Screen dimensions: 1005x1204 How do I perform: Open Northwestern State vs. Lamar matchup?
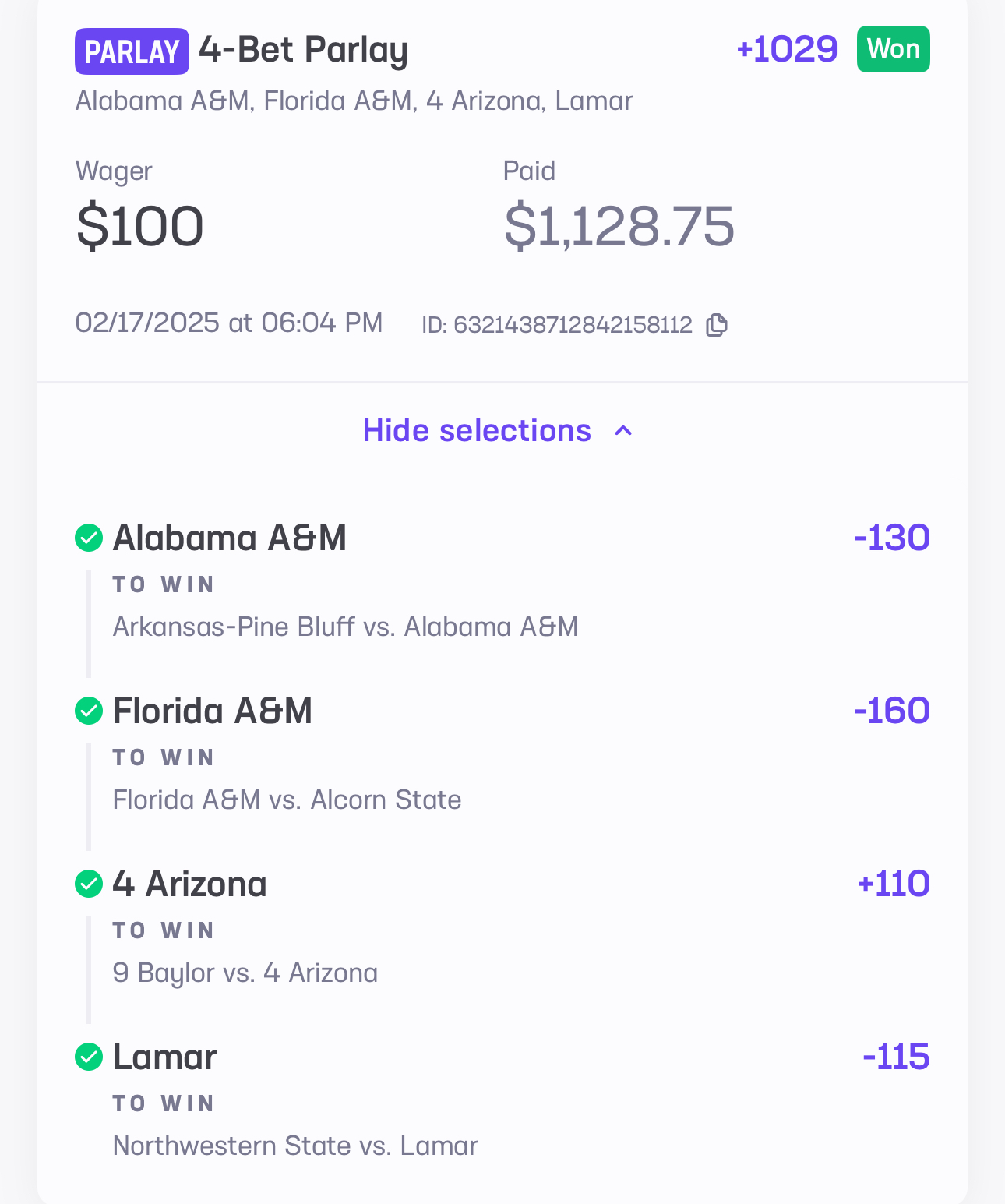(295, 1146)
